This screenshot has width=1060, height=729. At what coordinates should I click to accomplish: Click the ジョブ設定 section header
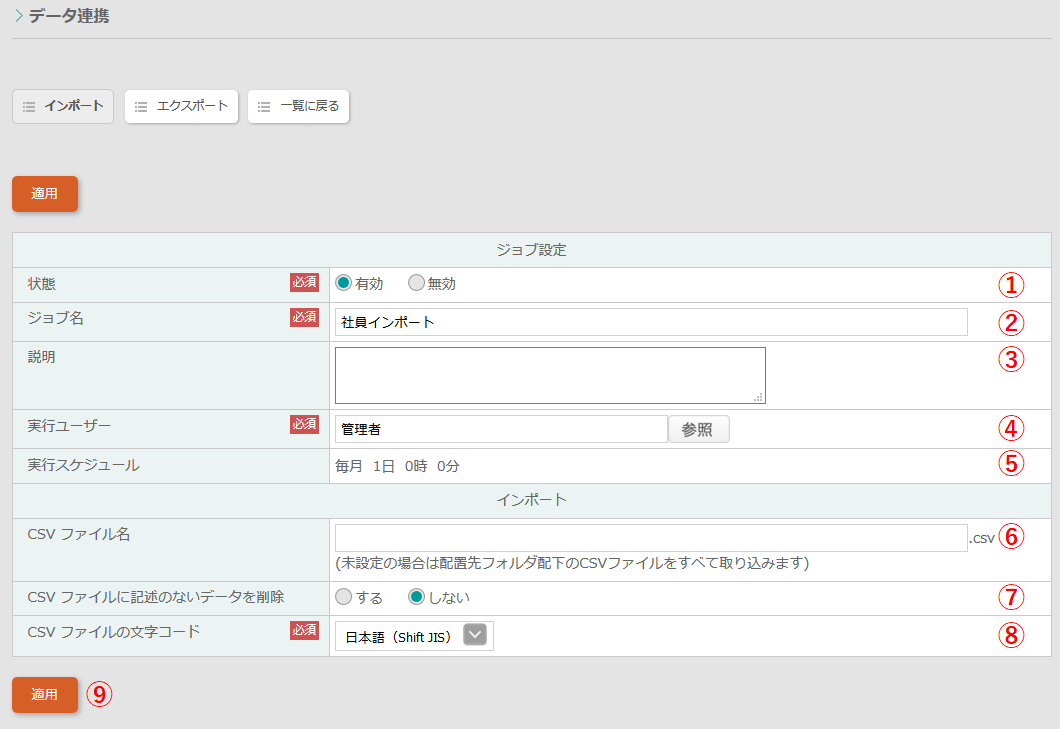(531, 250)
